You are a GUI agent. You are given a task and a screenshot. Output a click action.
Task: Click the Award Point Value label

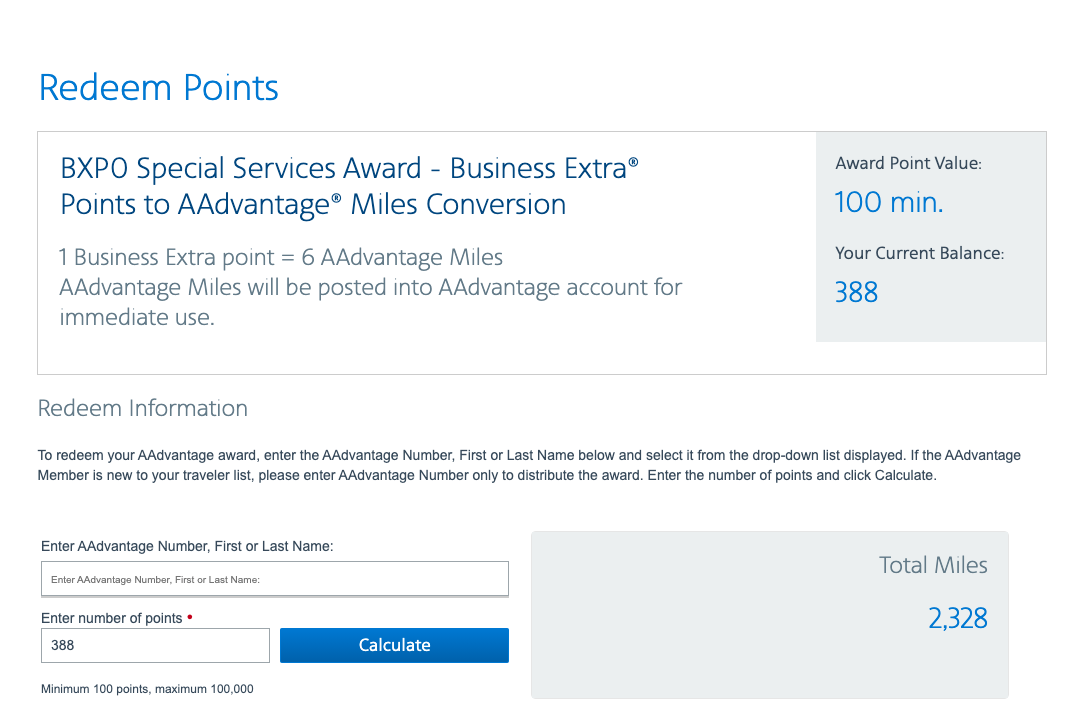(908, 163)
